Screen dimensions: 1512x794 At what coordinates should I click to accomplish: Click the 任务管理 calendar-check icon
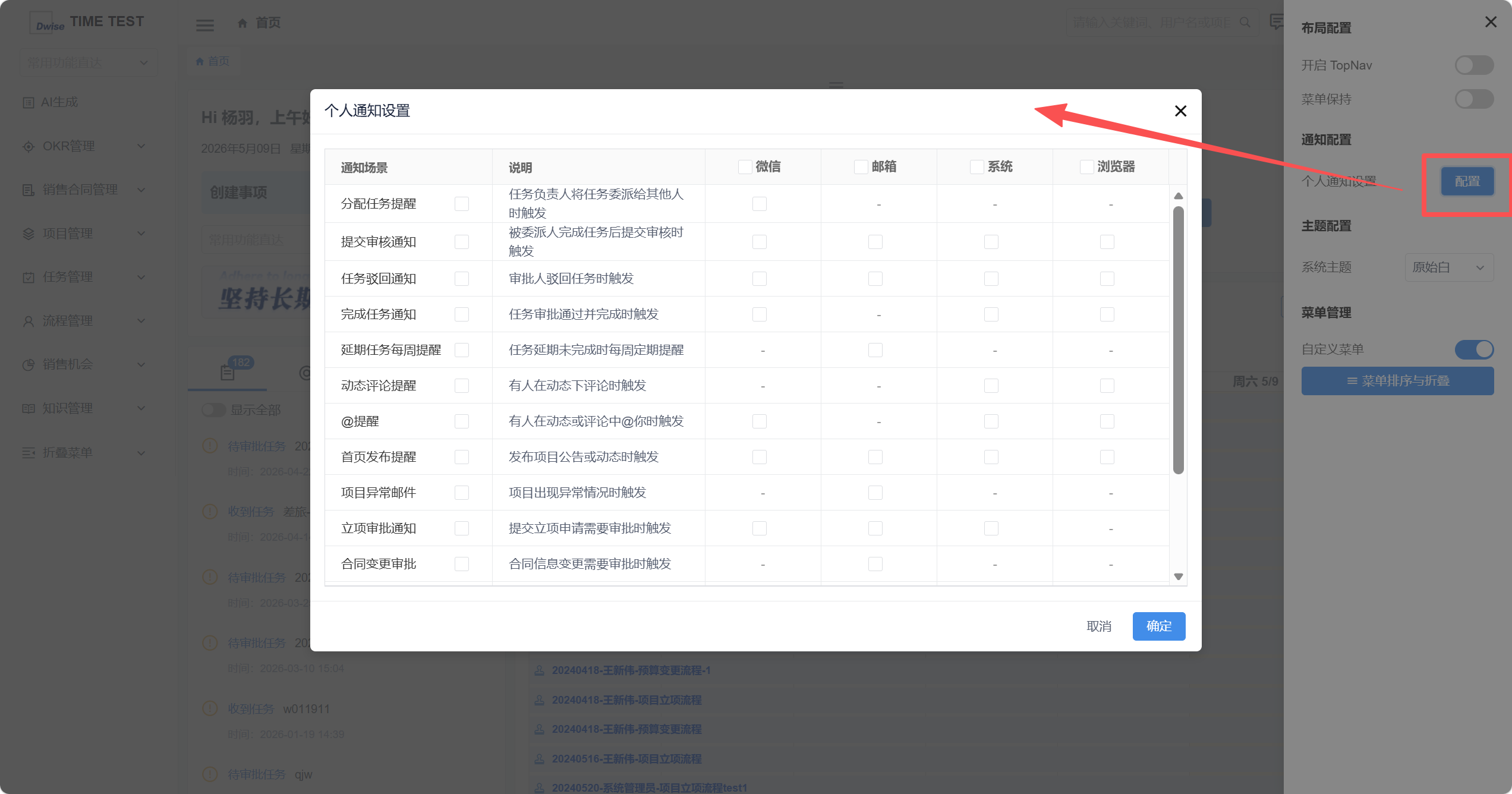click(x=28, y=277)
